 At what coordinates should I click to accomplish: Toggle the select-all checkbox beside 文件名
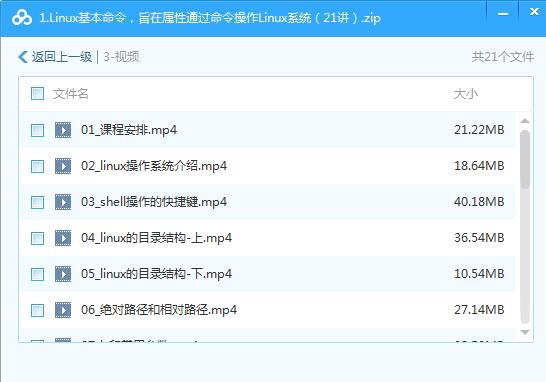pos(37,94)
